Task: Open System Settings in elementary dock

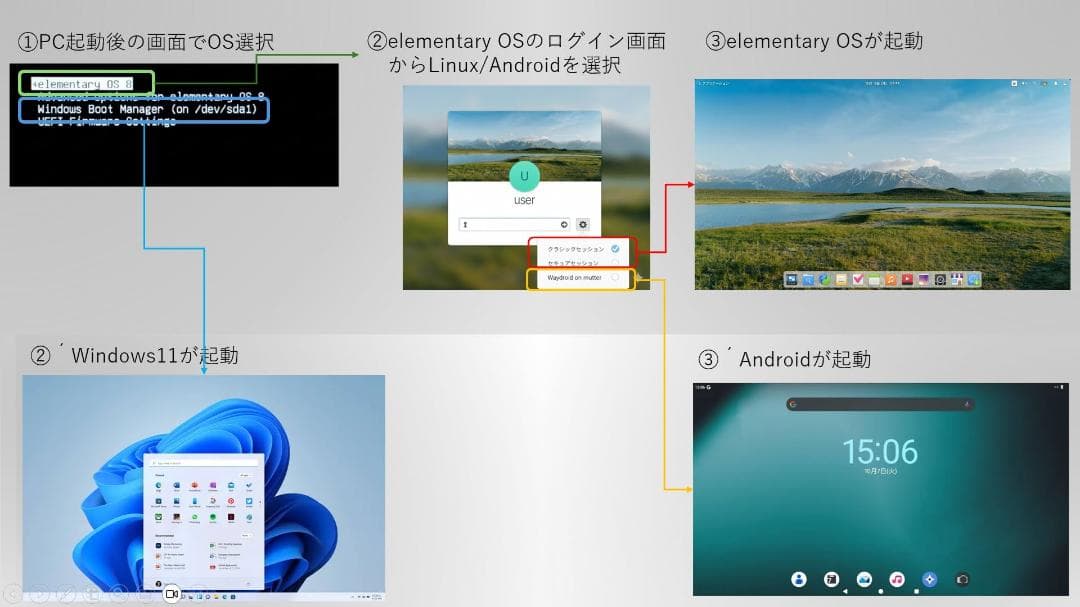Action: (x=940, y=279)
